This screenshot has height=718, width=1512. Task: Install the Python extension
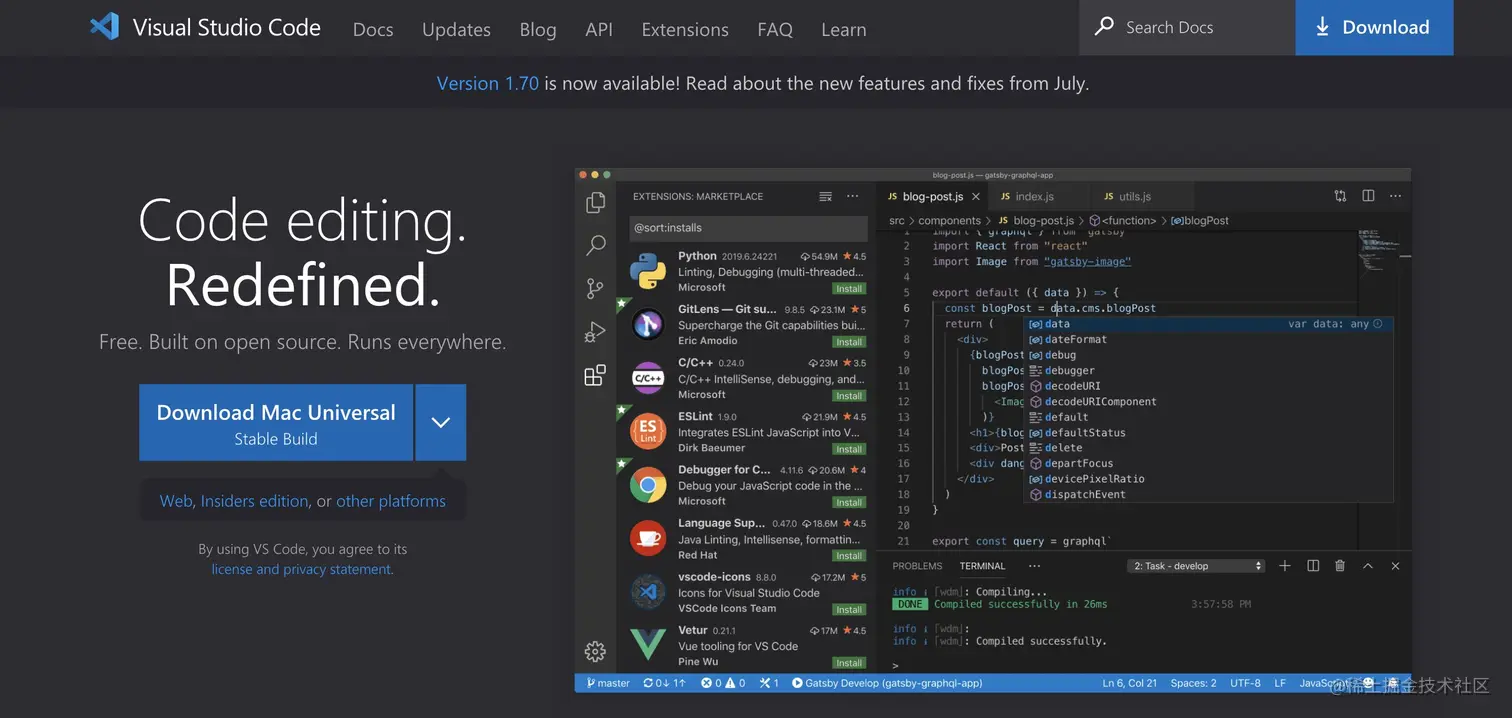click(850, 288)
